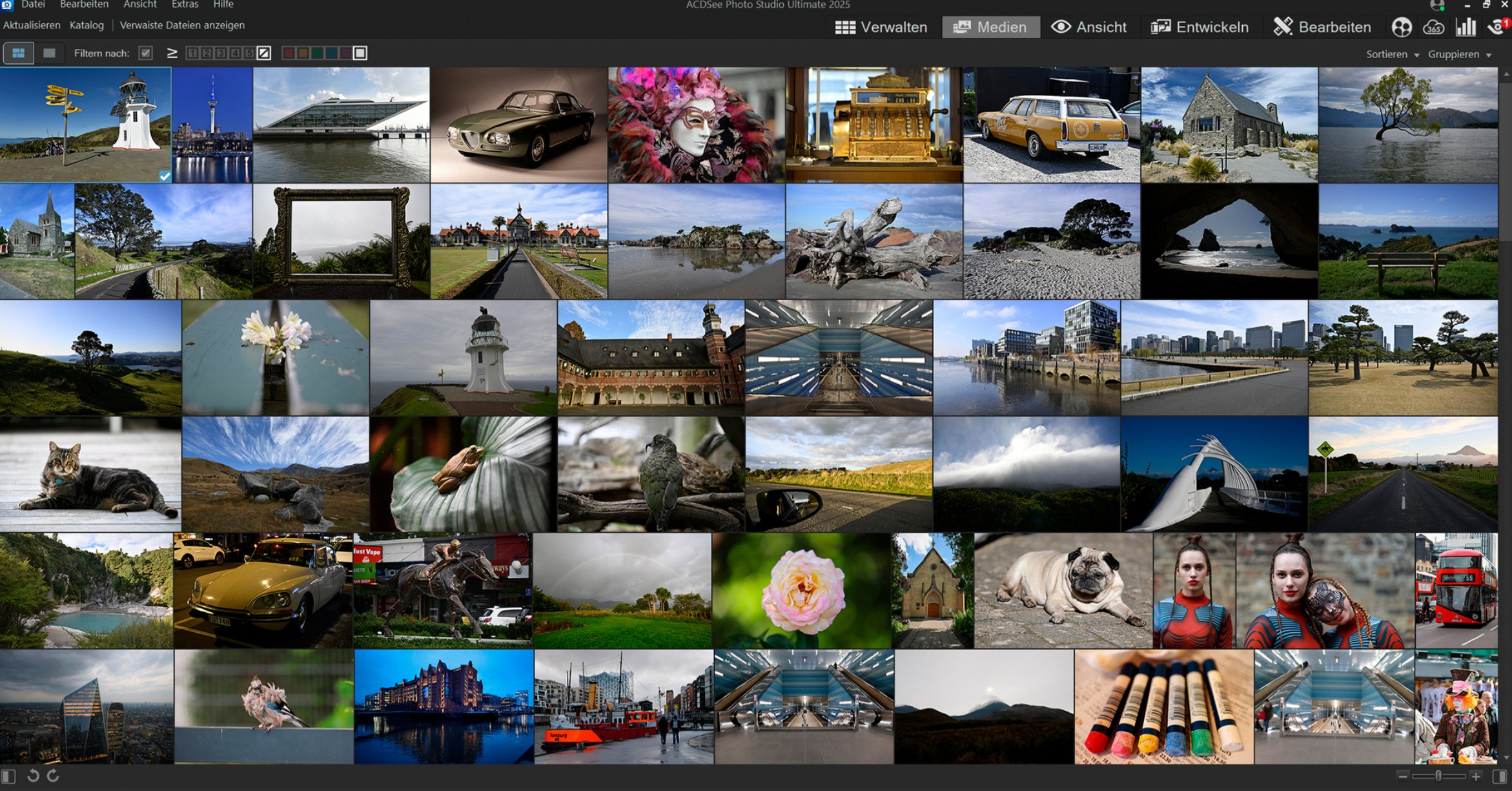
Task: Click the zoom out minus button
Action: click(1402, 776)
